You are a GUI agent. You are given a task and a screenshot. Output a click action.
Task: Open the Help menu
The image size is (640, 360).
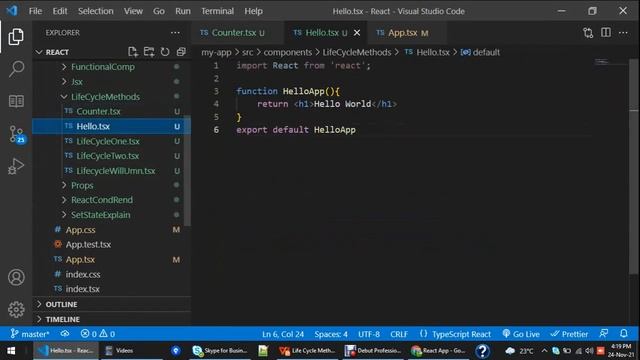click(253, 11)
